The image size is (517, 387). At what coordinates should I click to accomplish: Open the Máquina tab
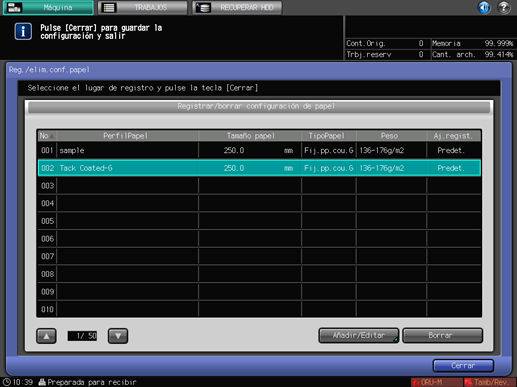(48, 7)
